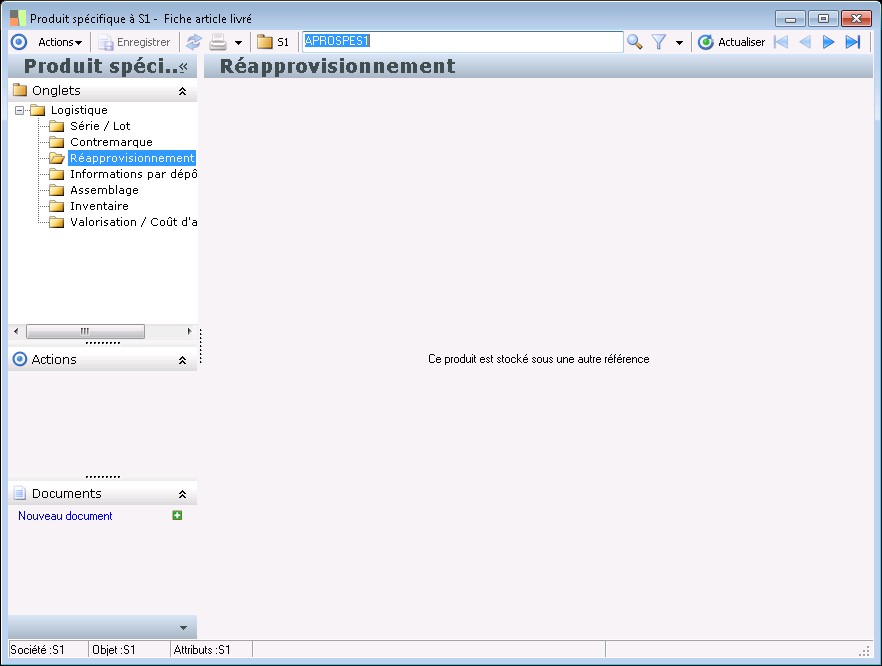Viewport: 882px width, 666px height.
Task: Click the Assemblage folder icon
Action: [x=56, y=190]
